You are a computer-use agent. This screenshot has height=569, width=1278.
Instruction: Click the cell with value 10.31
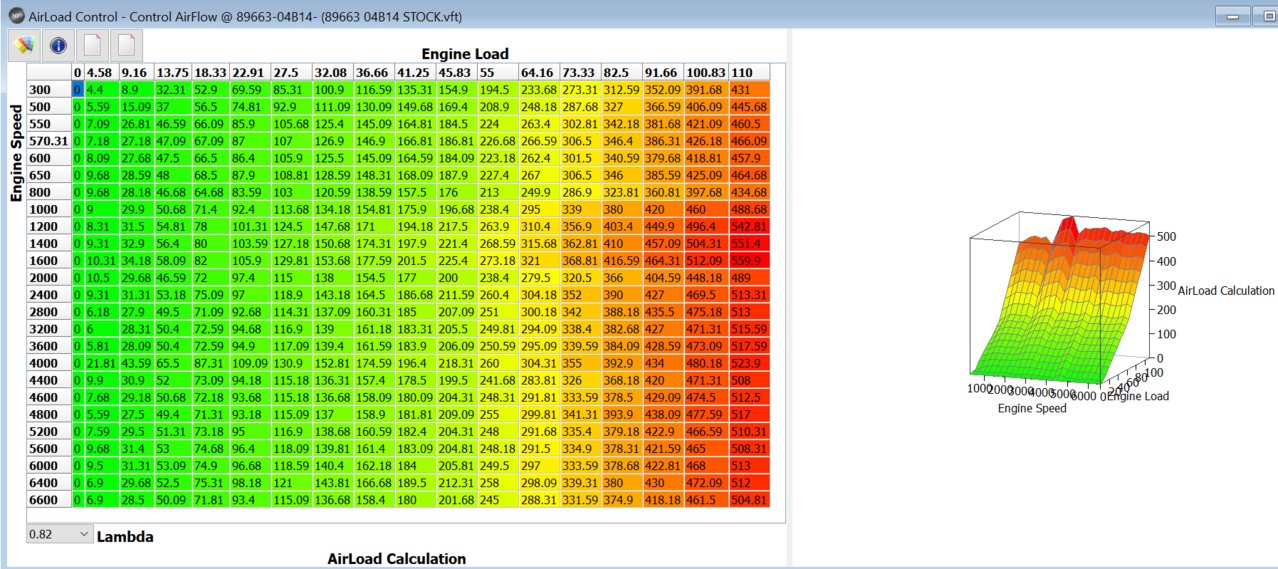coord(100,260)
